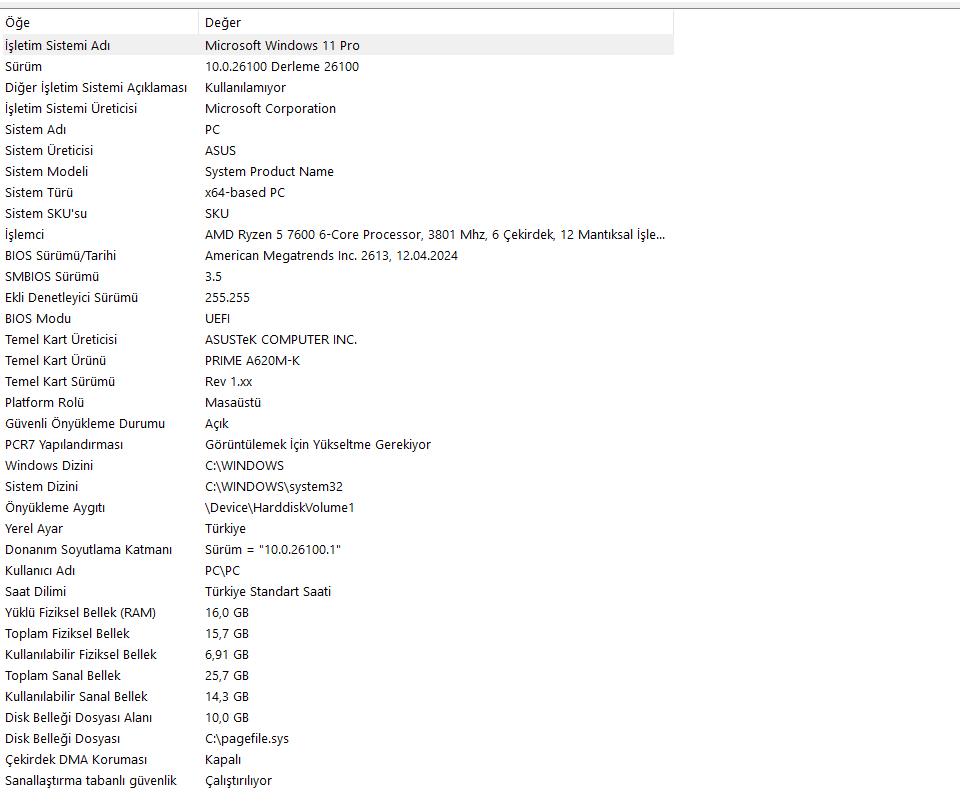Select the 'SMBIOS Sürümü' row label
The width and height of the screenshot is (960, 794).
(52, 277)
